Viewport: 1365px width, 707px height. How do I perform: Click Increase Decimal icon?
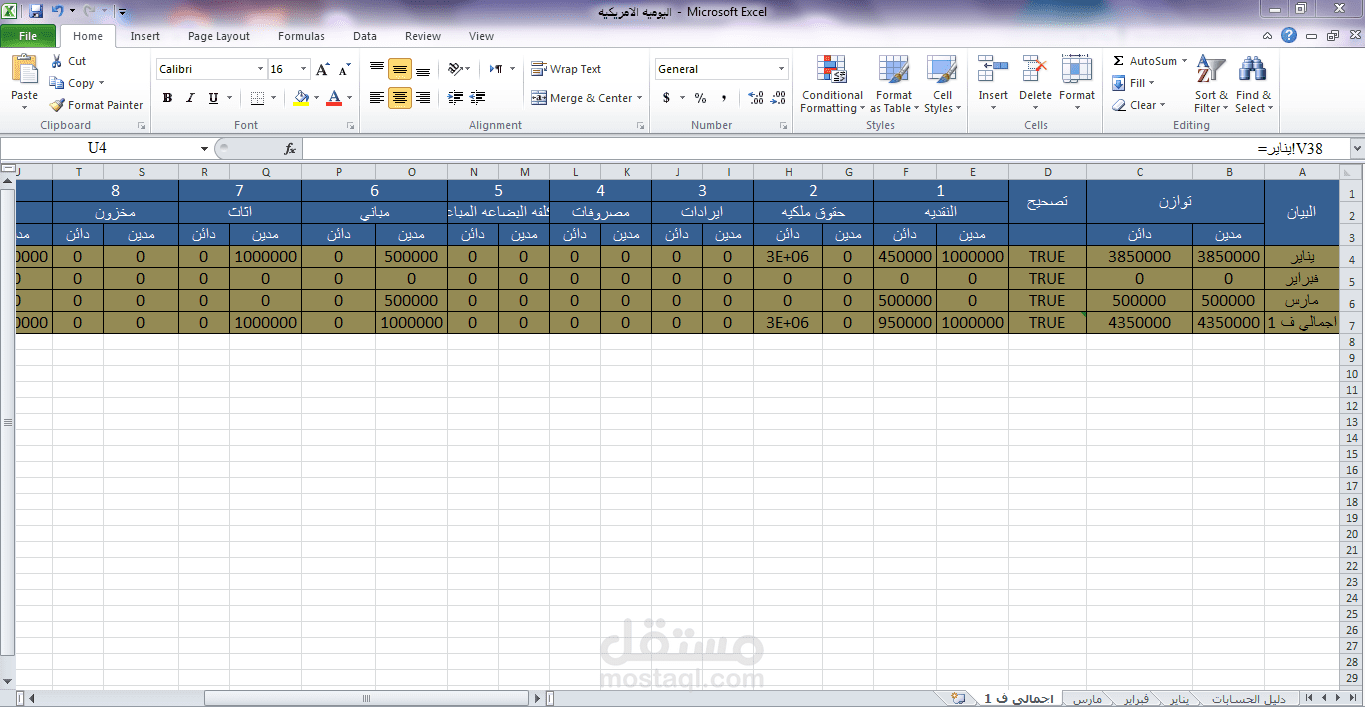pos(755,98)
